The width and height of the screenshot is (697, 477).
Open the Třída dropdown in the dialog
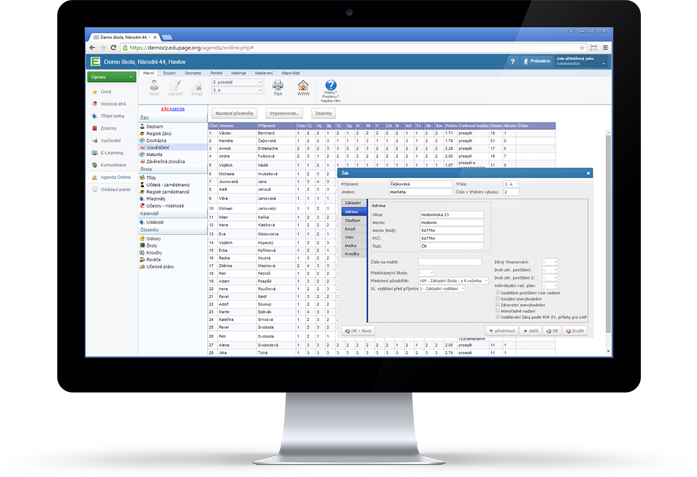(511, 184)
